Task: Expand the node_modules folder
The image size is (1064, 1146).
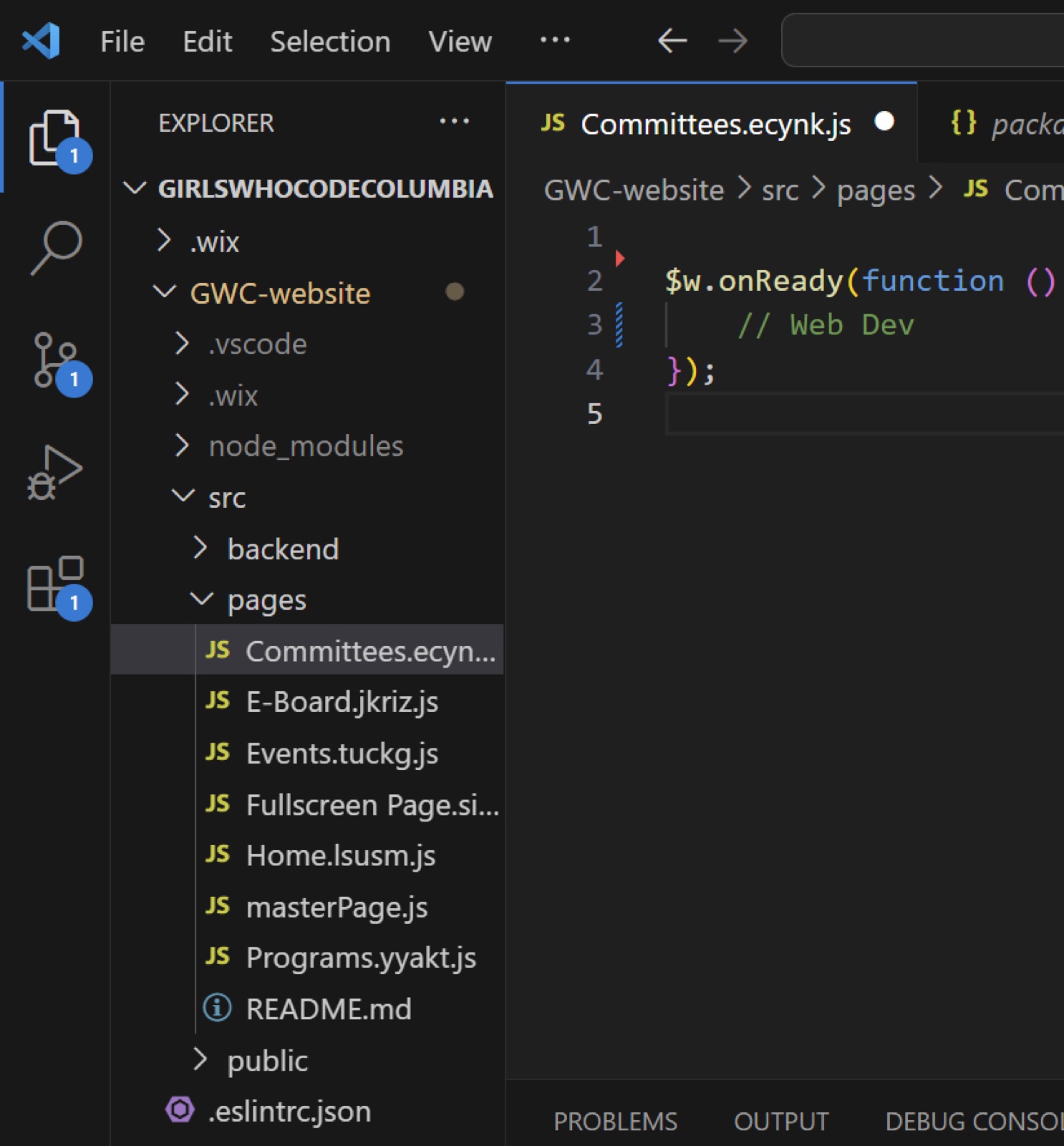Action: tap(308, 446)
